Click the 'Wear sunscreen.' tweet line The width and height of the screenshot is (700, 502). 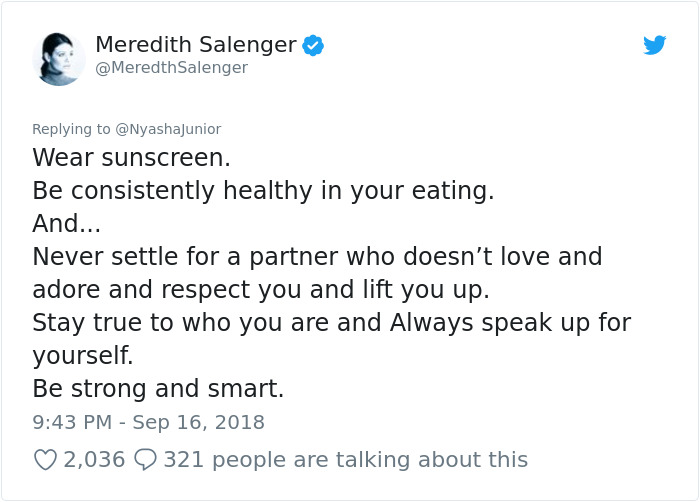coord(132,158)
